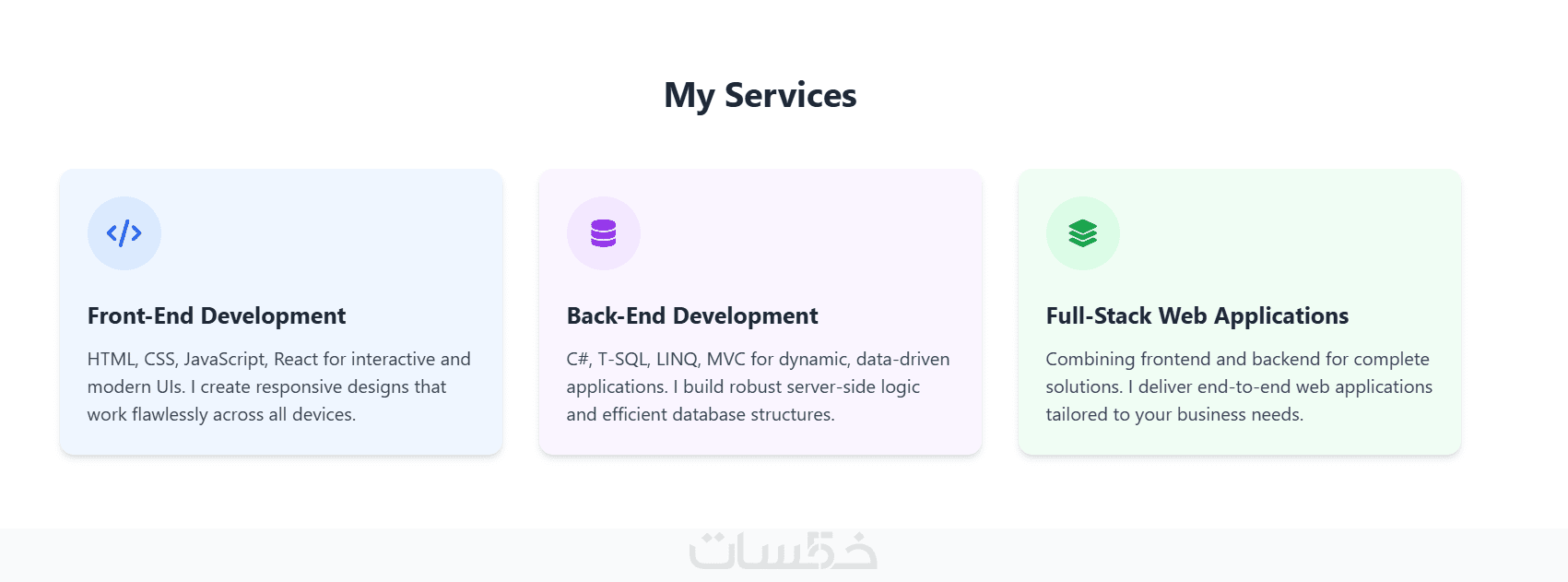Click the green layers stack icon

coord(1083,233)
